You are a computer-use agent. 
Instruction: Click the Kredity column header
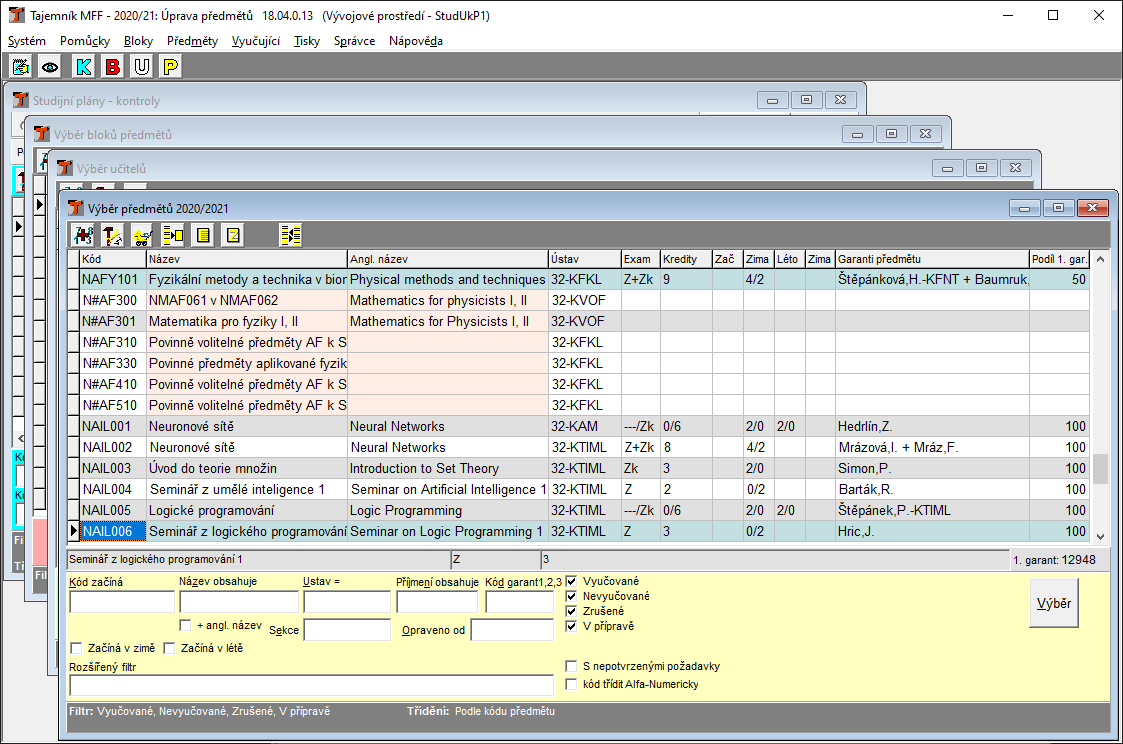point(685,259)
